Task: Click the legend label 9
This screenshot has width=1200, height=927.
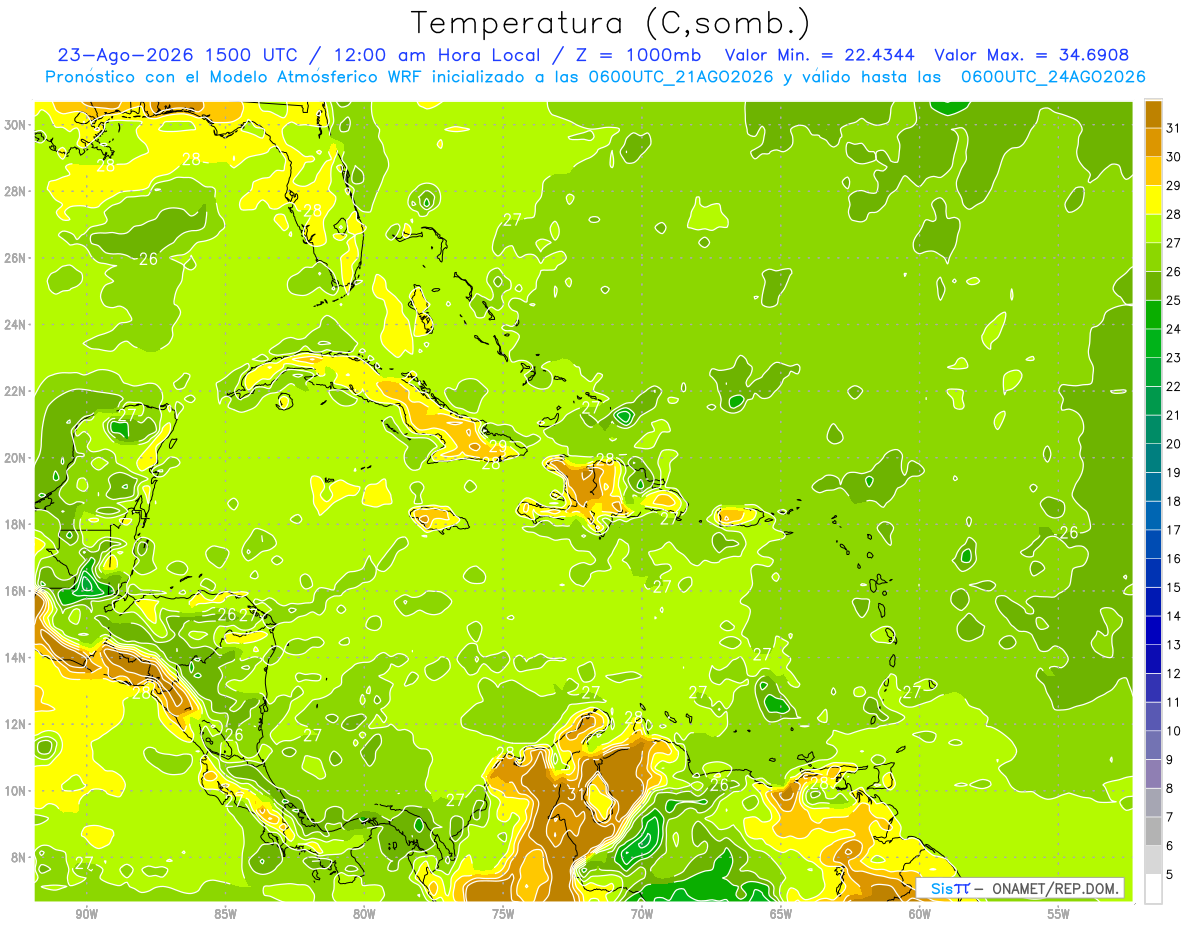Action: click(x=1171, y=760)
